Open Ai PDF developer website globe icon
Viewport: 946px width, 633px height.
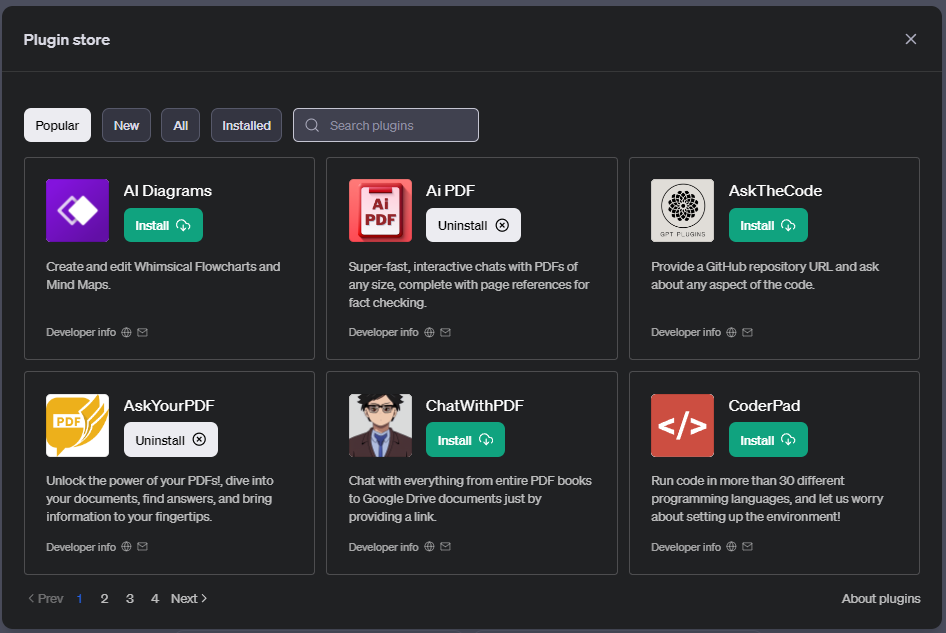[429, 332]
